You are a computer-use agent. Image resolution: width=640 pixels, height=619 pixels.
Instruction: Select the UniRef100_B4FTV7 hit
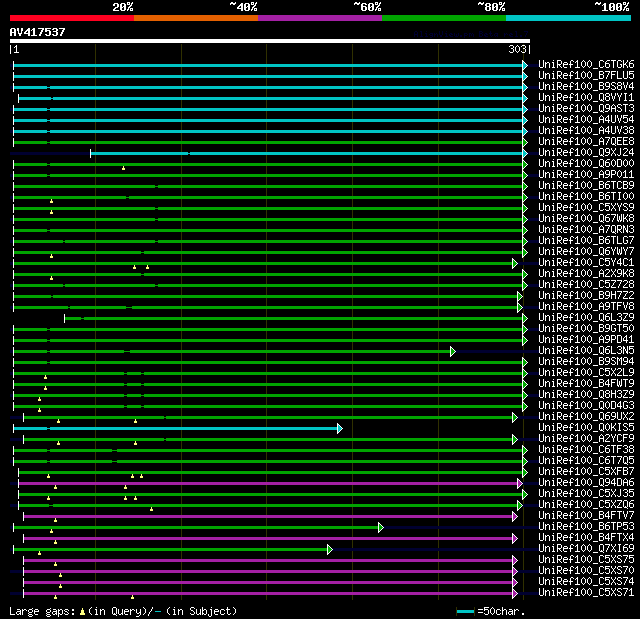586,516
